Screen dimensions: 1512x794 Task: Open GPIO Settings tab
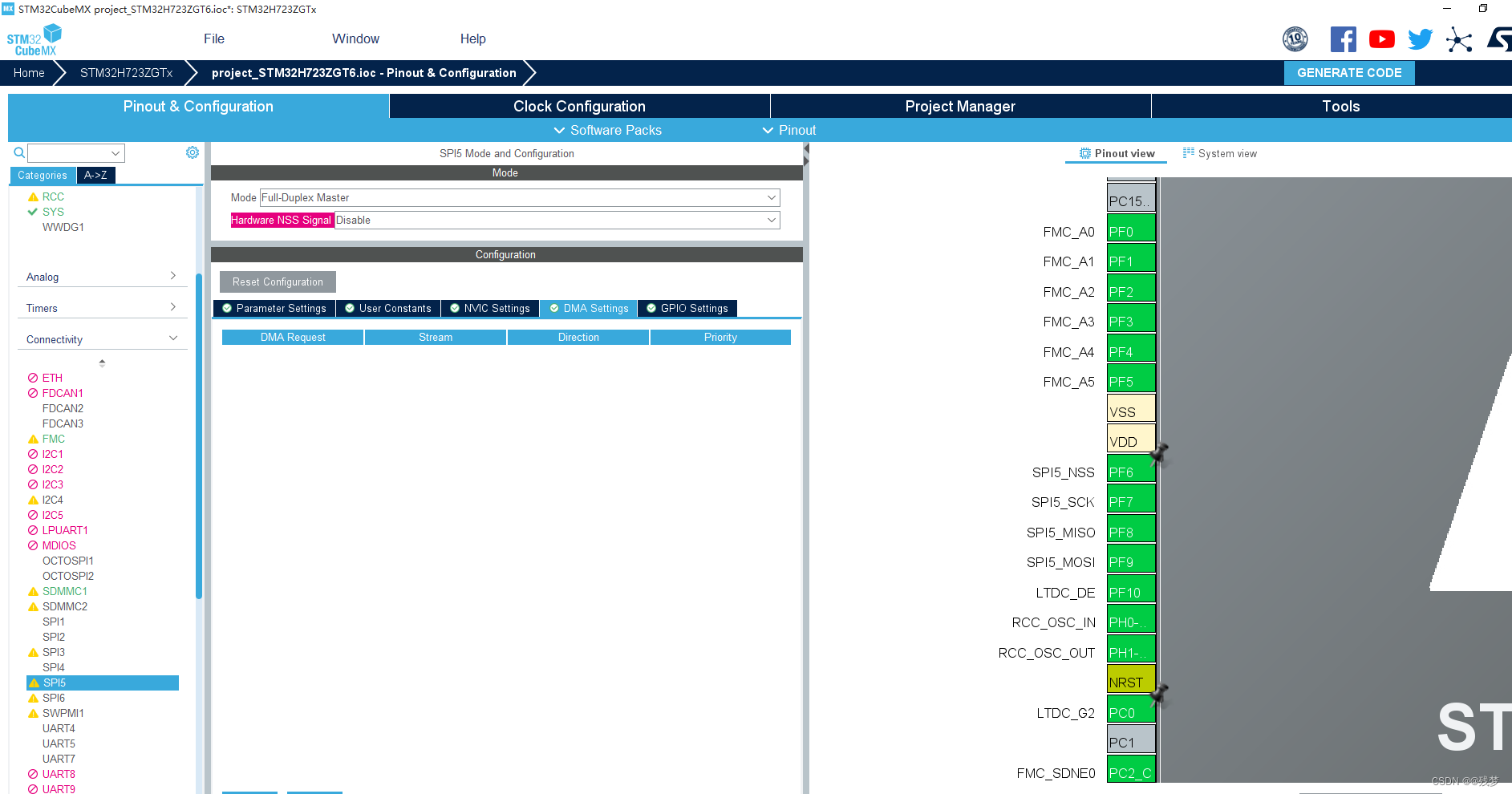pos(687,308)
